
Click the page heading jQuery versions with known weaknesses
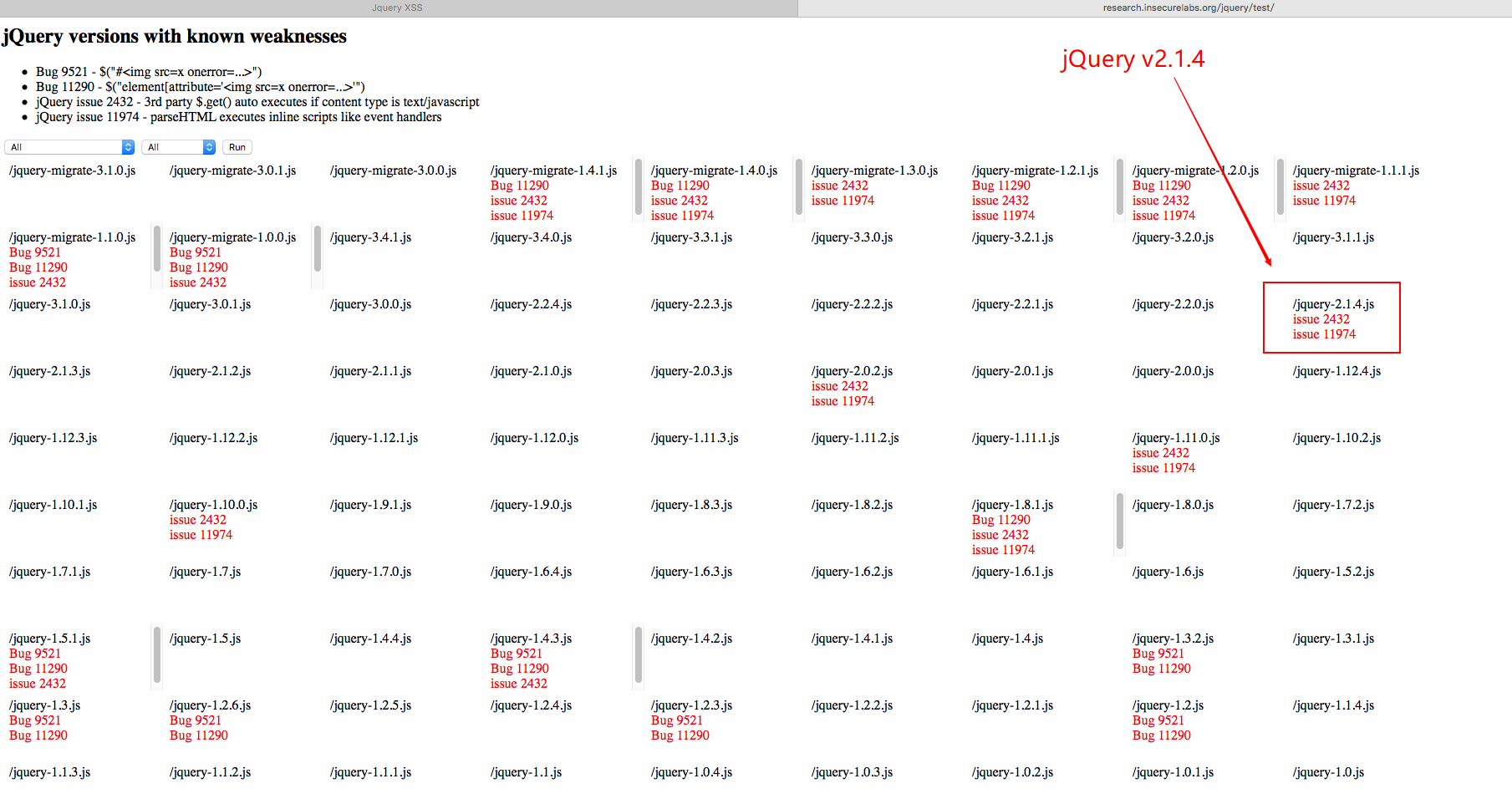[x=174, y=37]
